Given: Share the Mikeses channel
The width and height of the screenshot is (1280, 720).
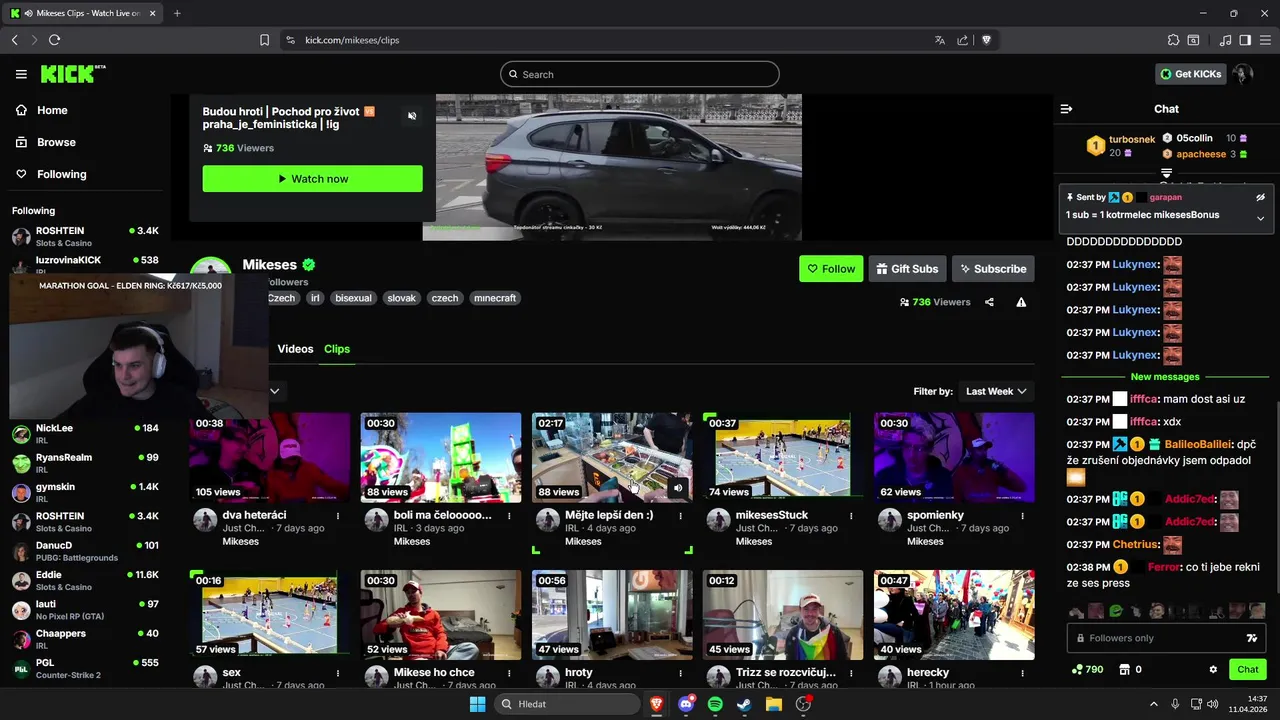Looking at the screenshot, I should pos(989,302).
